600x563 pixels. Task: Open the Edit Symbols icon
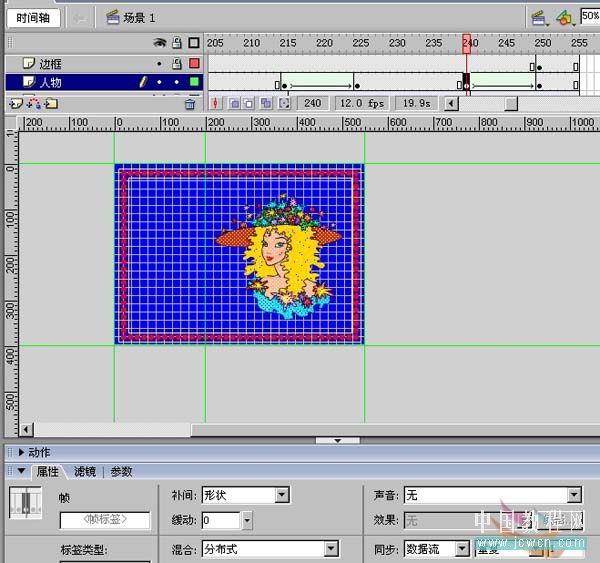565,18
